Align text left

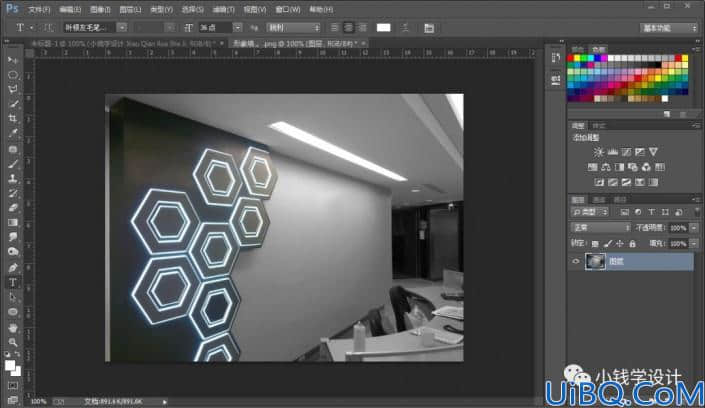pyautogui.click(x=334, y=28)
